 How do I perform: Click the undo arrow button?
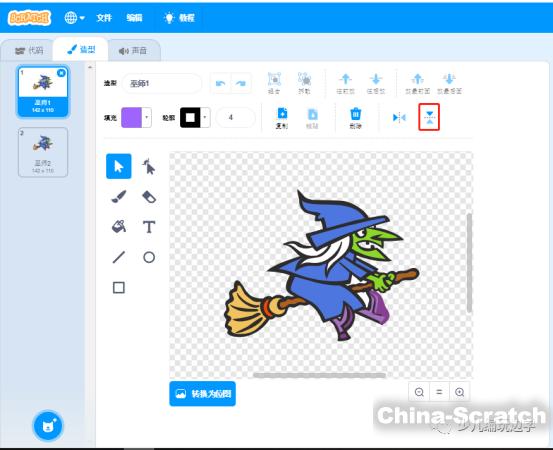click(x=221, y=83)
